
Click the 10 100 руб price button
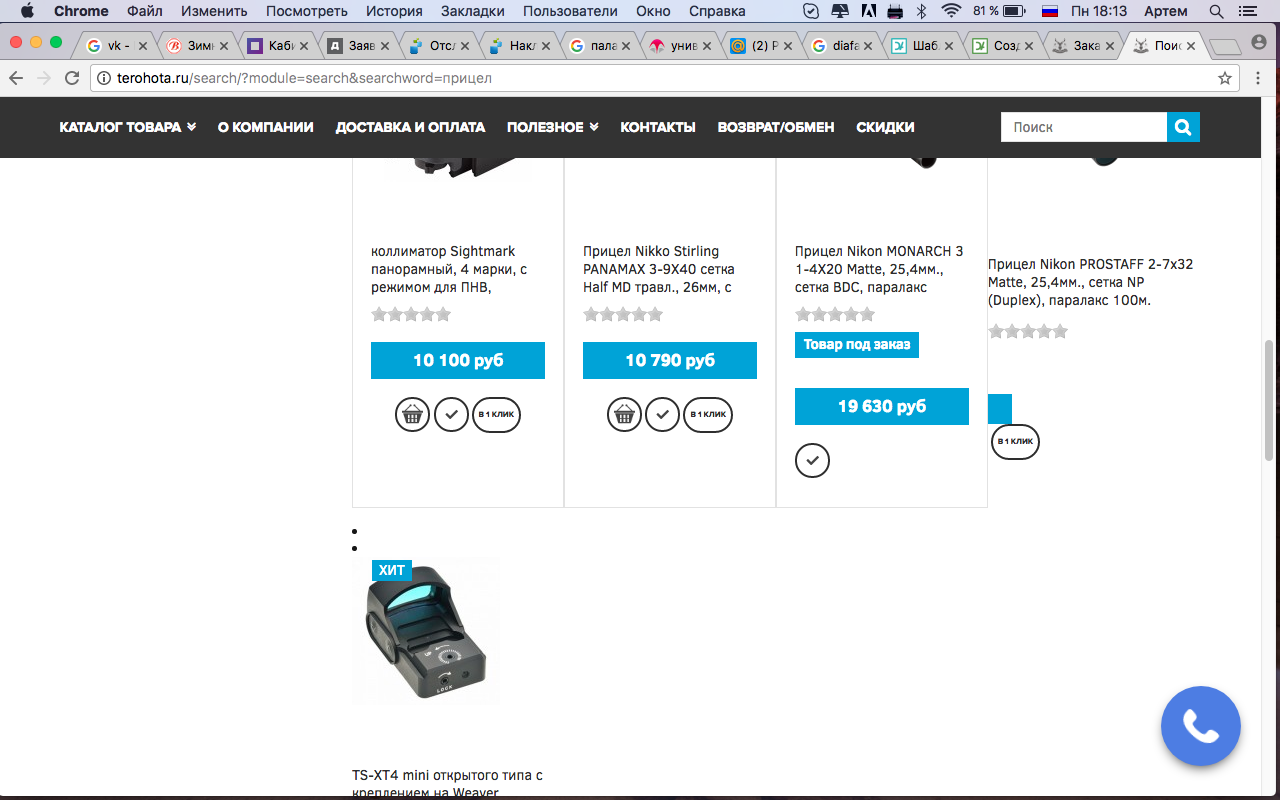(x=458, y=360)
